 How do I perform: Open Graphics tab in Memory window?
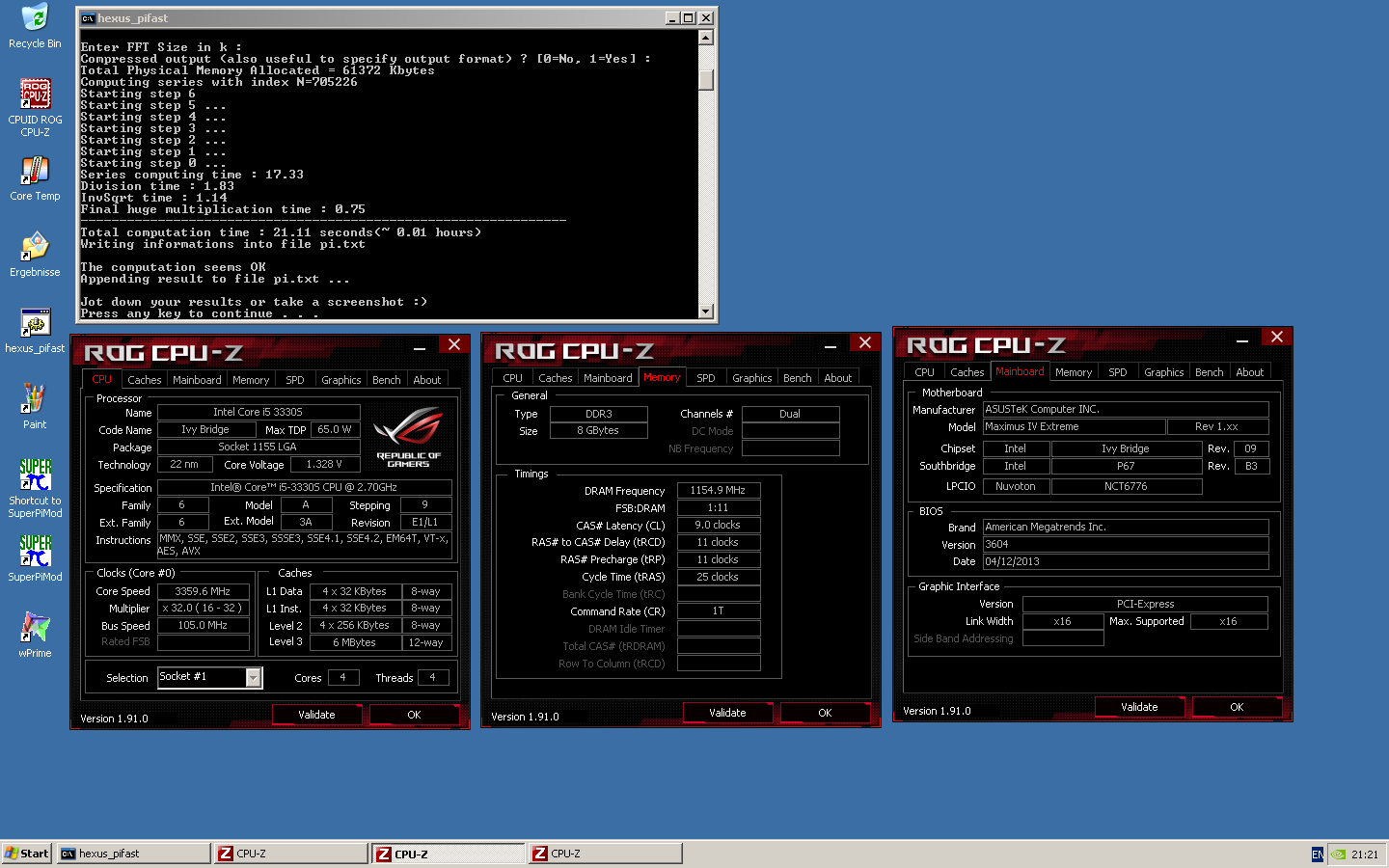tap(752, 378)
